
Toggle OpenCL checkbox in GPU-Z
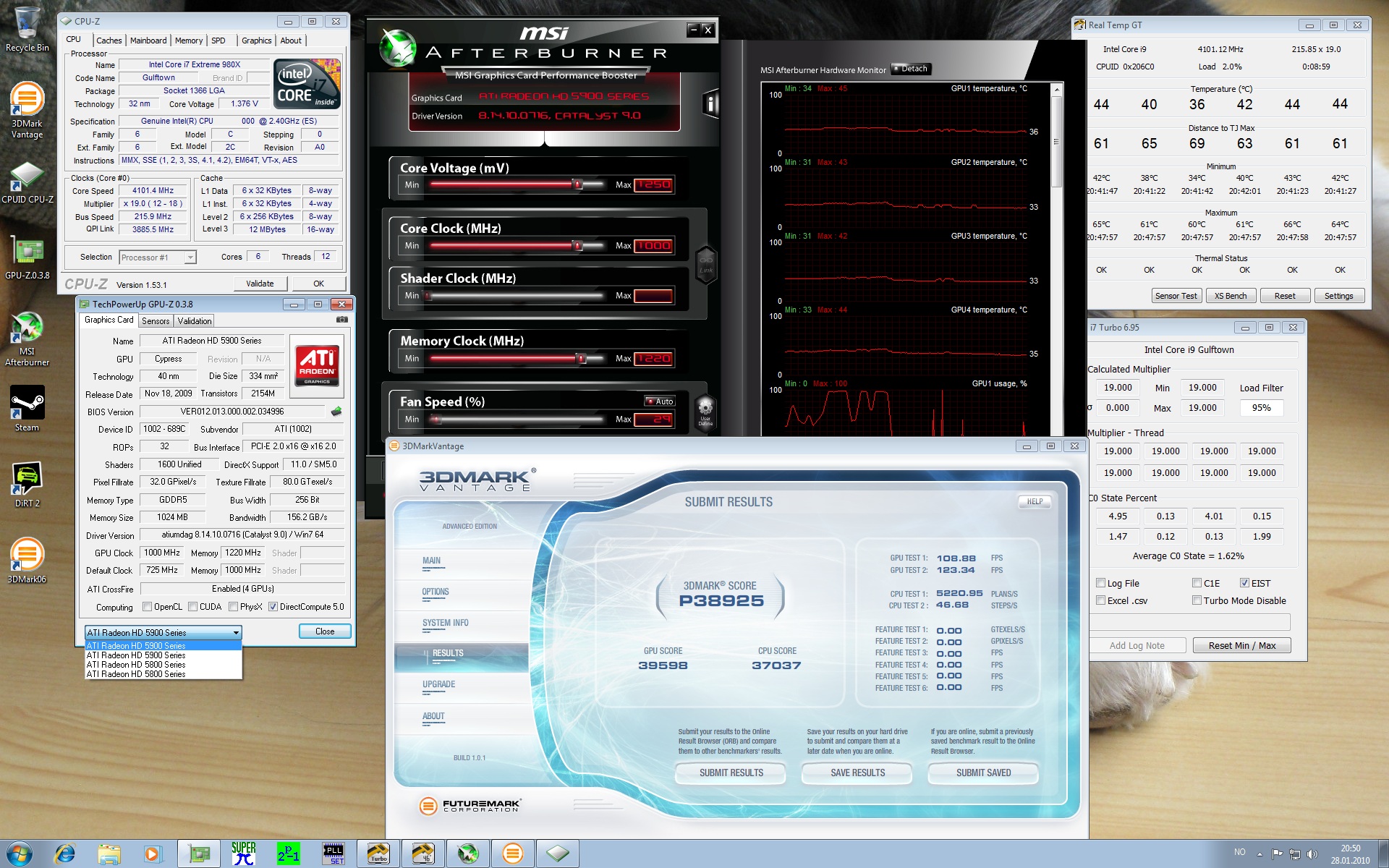148,607
